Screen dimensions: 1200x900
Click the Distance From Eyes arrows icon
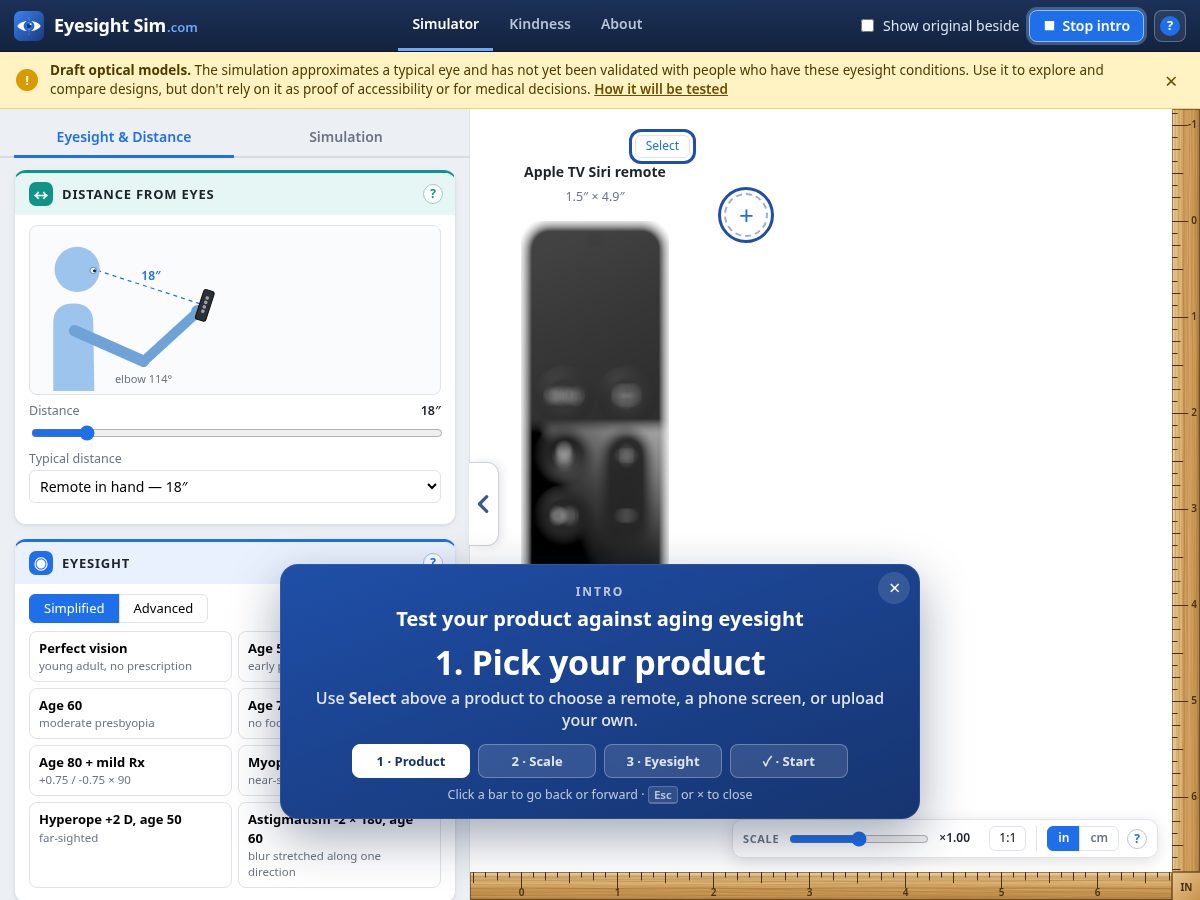[41, 194]
